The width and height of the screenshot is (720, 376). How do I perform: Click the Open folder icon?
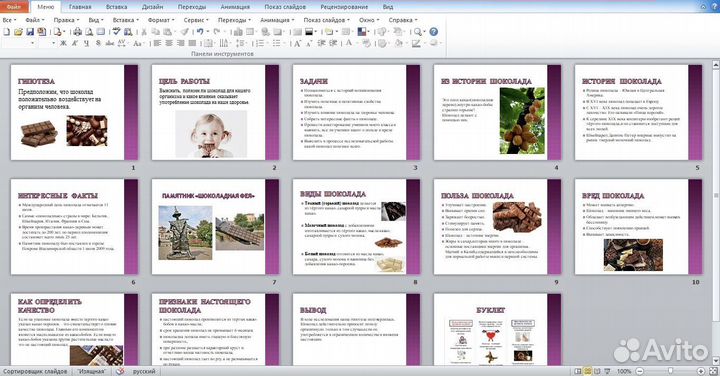(x=18, y=32)
